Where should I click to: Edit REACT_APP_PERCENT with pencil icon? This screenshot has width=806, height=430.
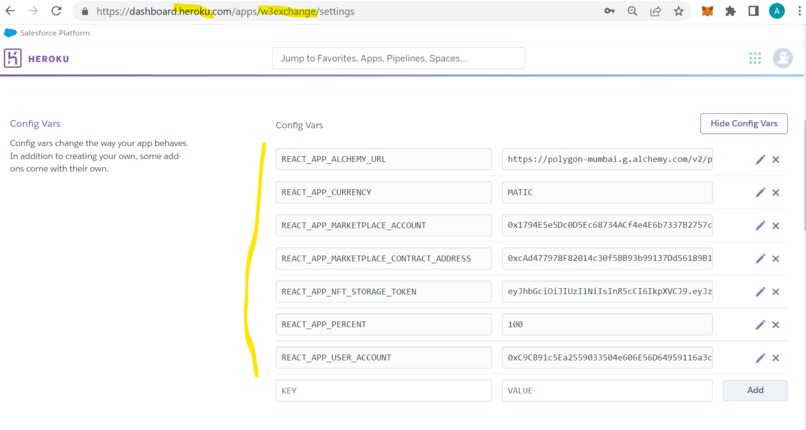[x=760, y=325]
